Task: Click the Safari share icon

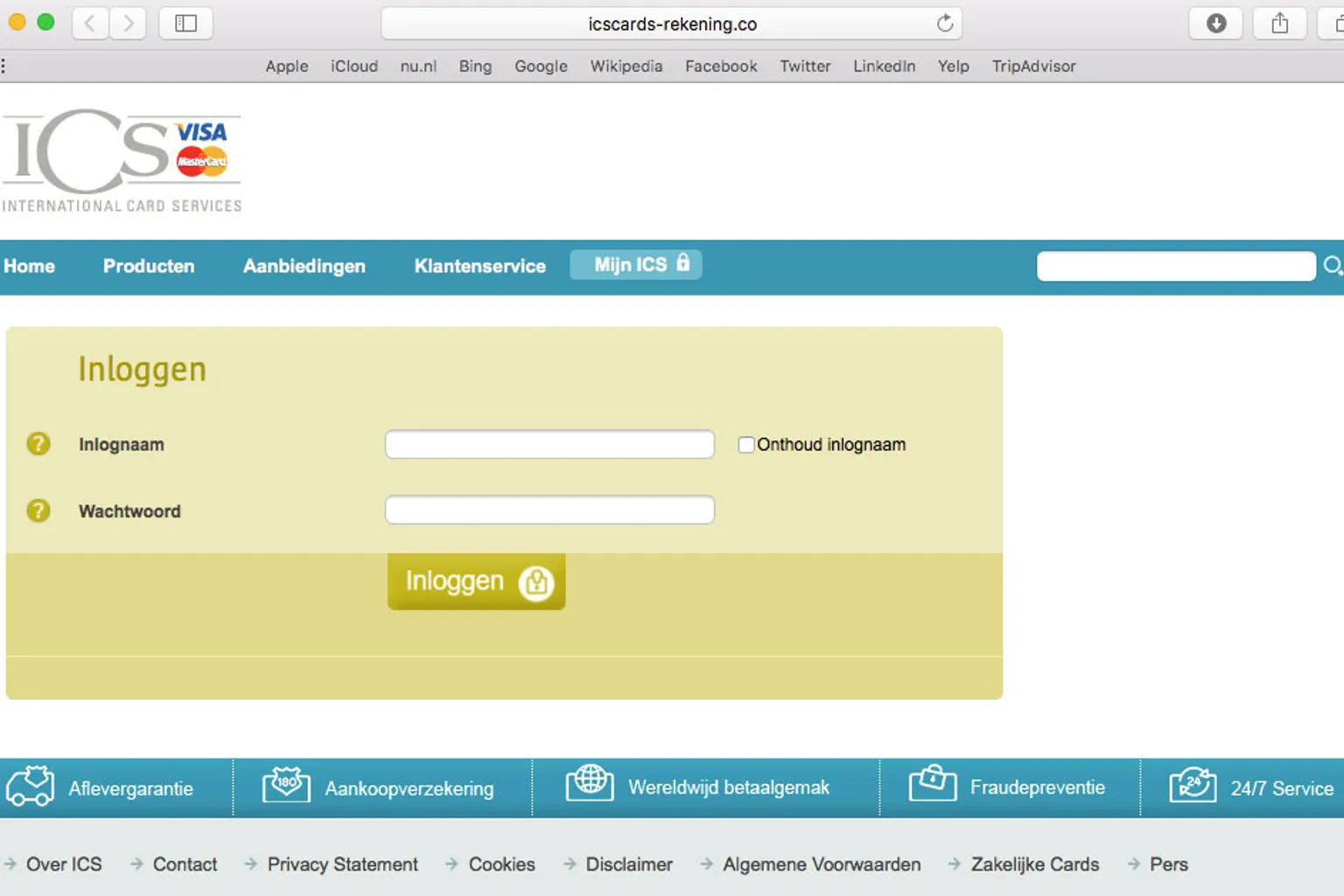Action: pyautogui.click(x=1279, y=24)
